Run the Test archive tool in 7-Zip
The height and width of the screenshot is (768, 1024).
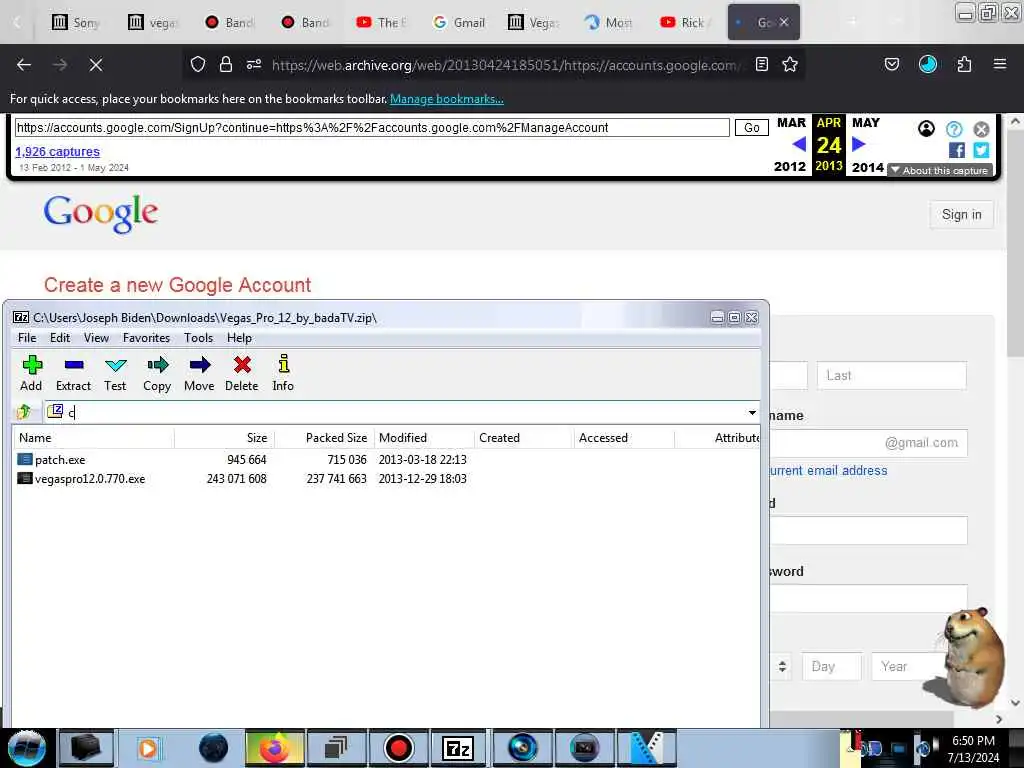click(x=115, y=374)
